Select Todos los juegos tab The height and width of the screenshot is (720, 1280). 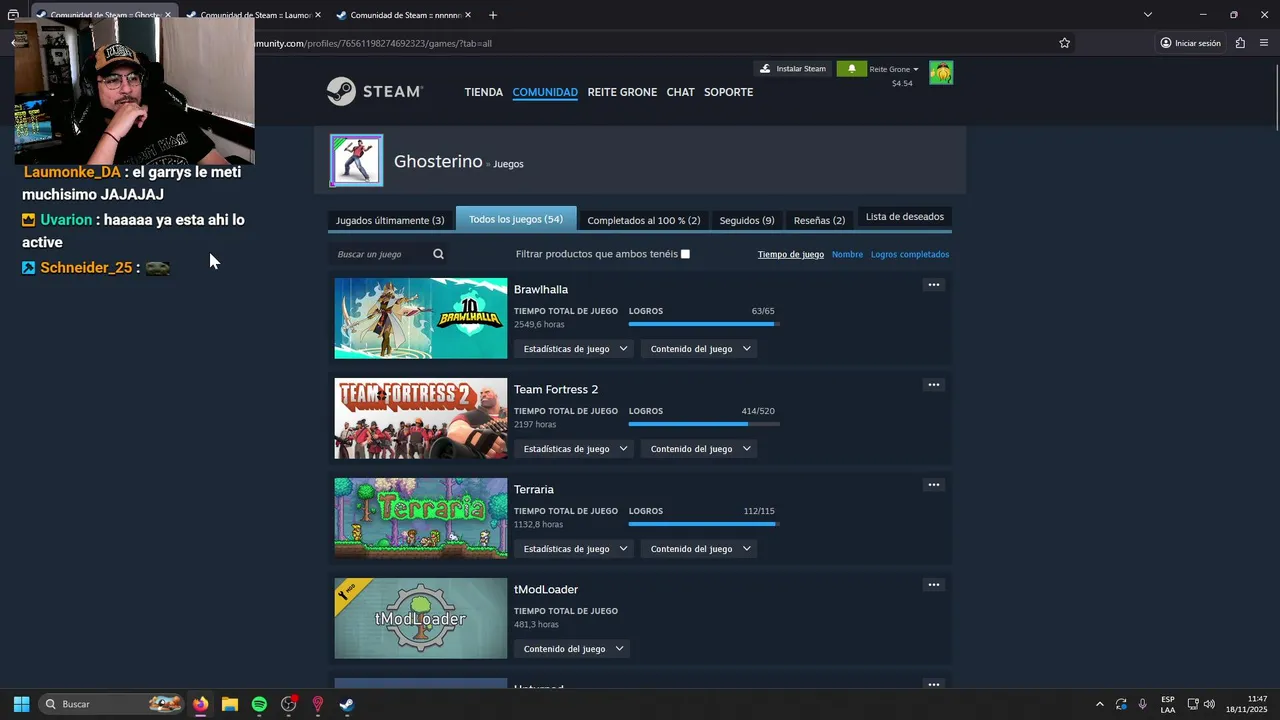click(x=516, y=219)
